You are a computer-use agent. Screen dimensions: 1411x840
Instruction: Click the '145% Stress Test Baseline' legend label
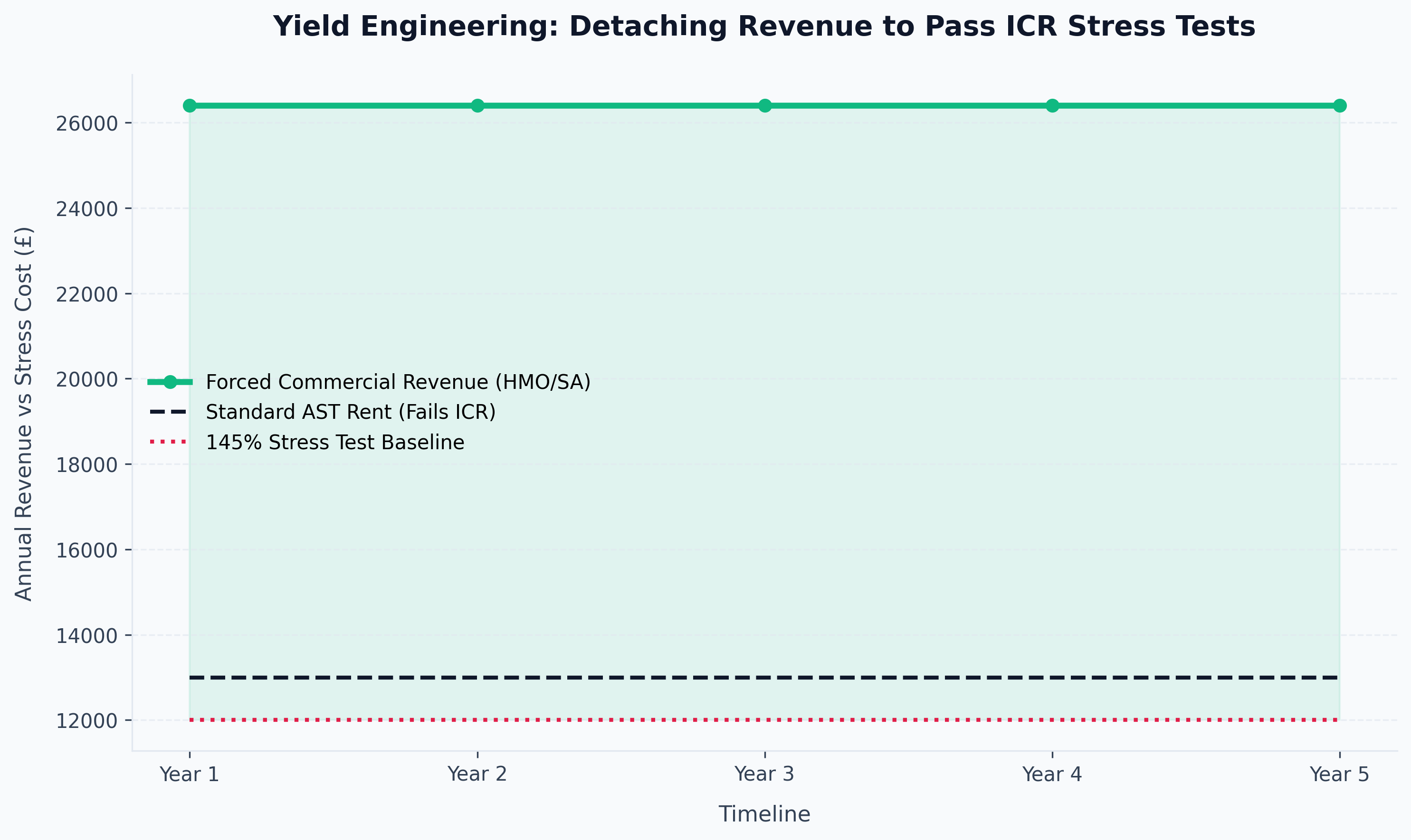(335, 442)
